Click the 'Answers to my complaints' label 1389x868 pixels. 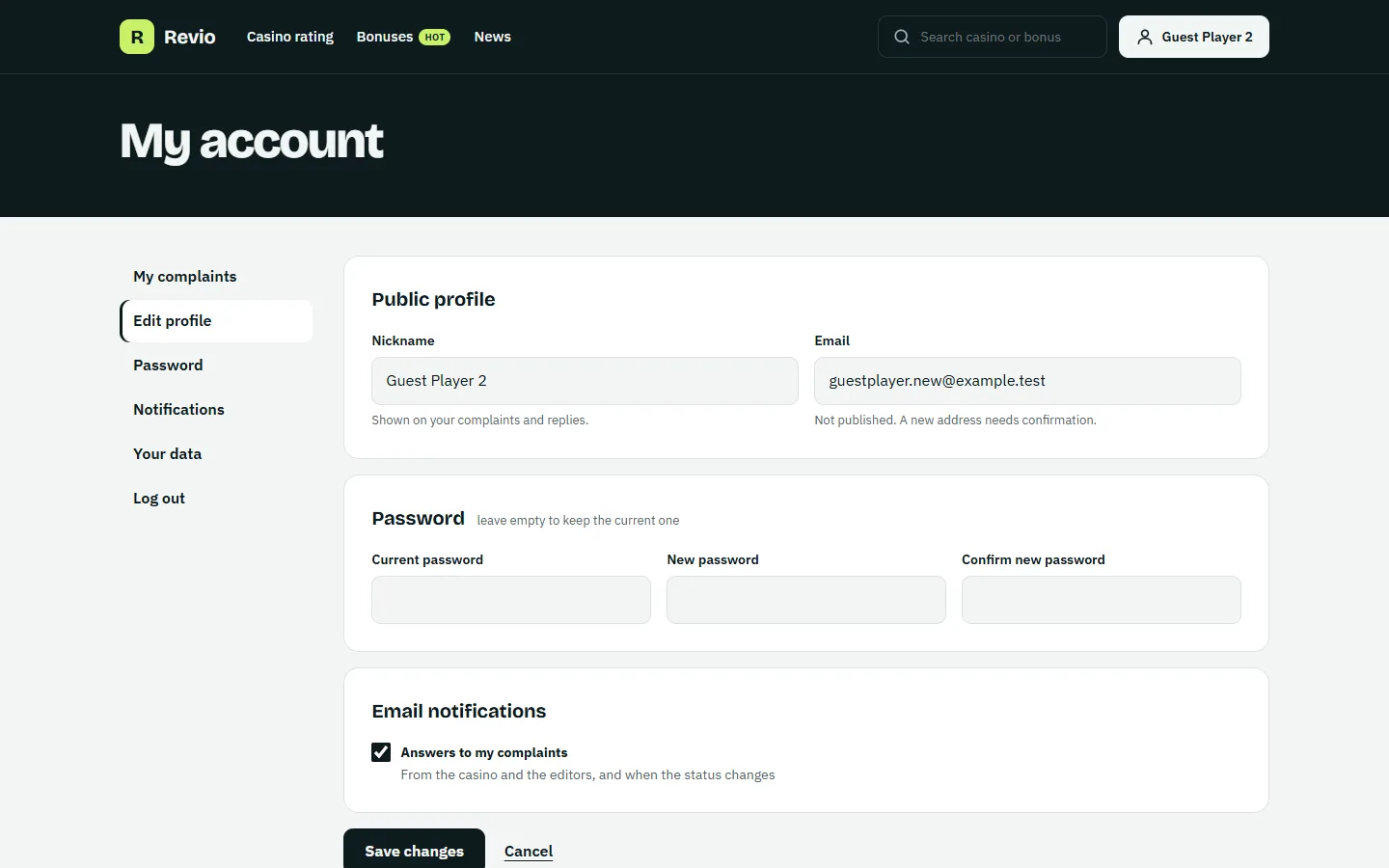pos(484,752)
